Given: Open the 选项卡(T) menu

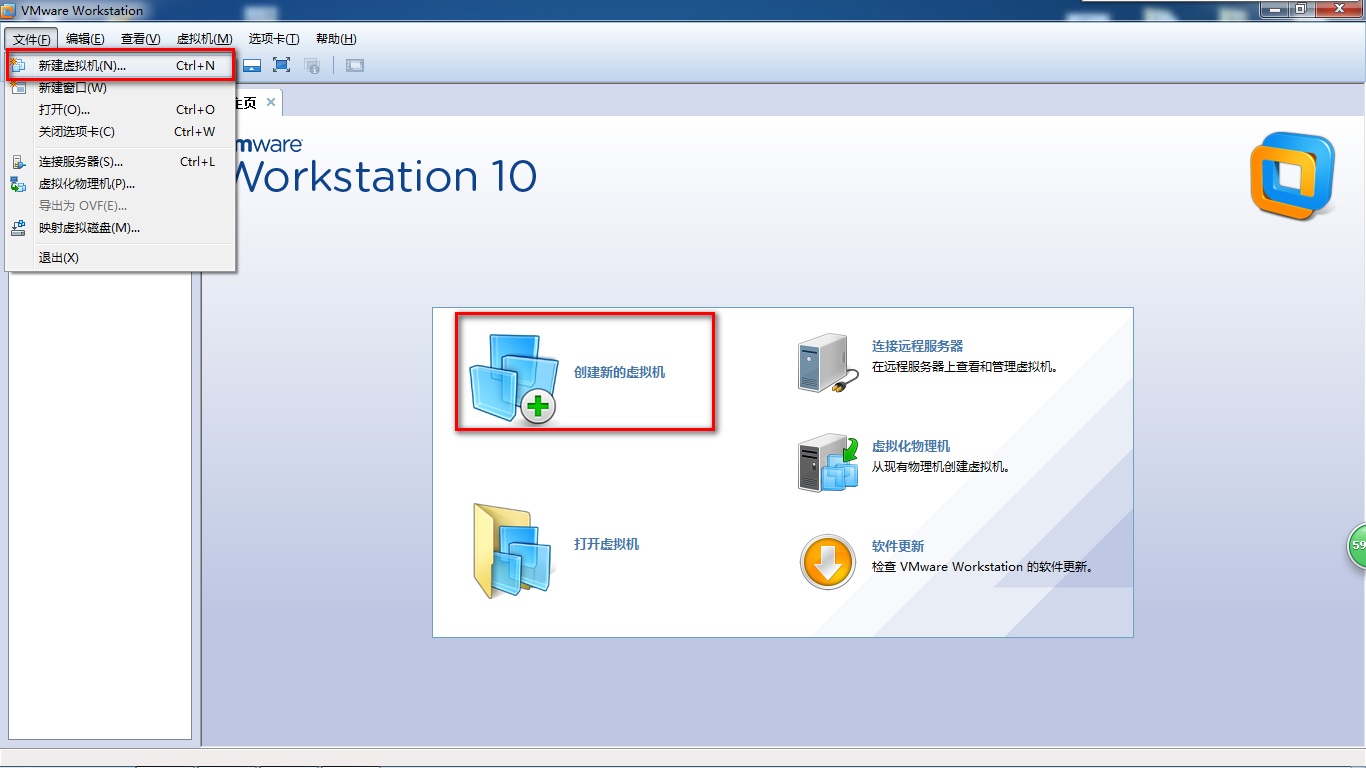Looking at the screenshot, I should tap(274, 39).
